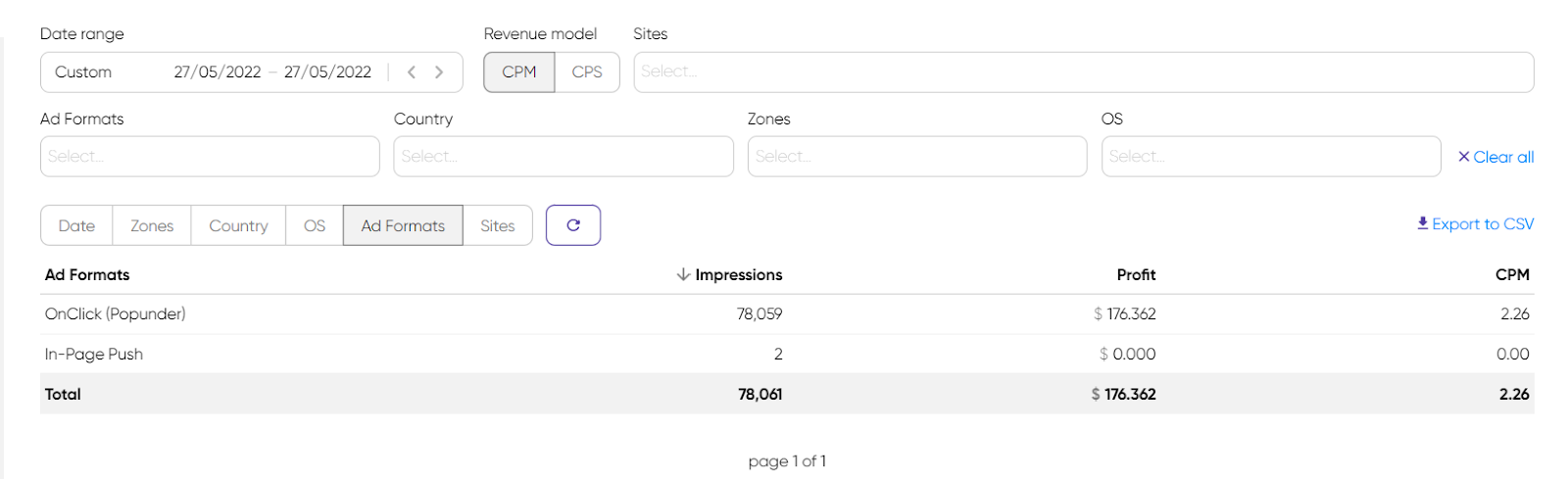
Task: Select the CPM revenue model
Action: coord(519,72)
